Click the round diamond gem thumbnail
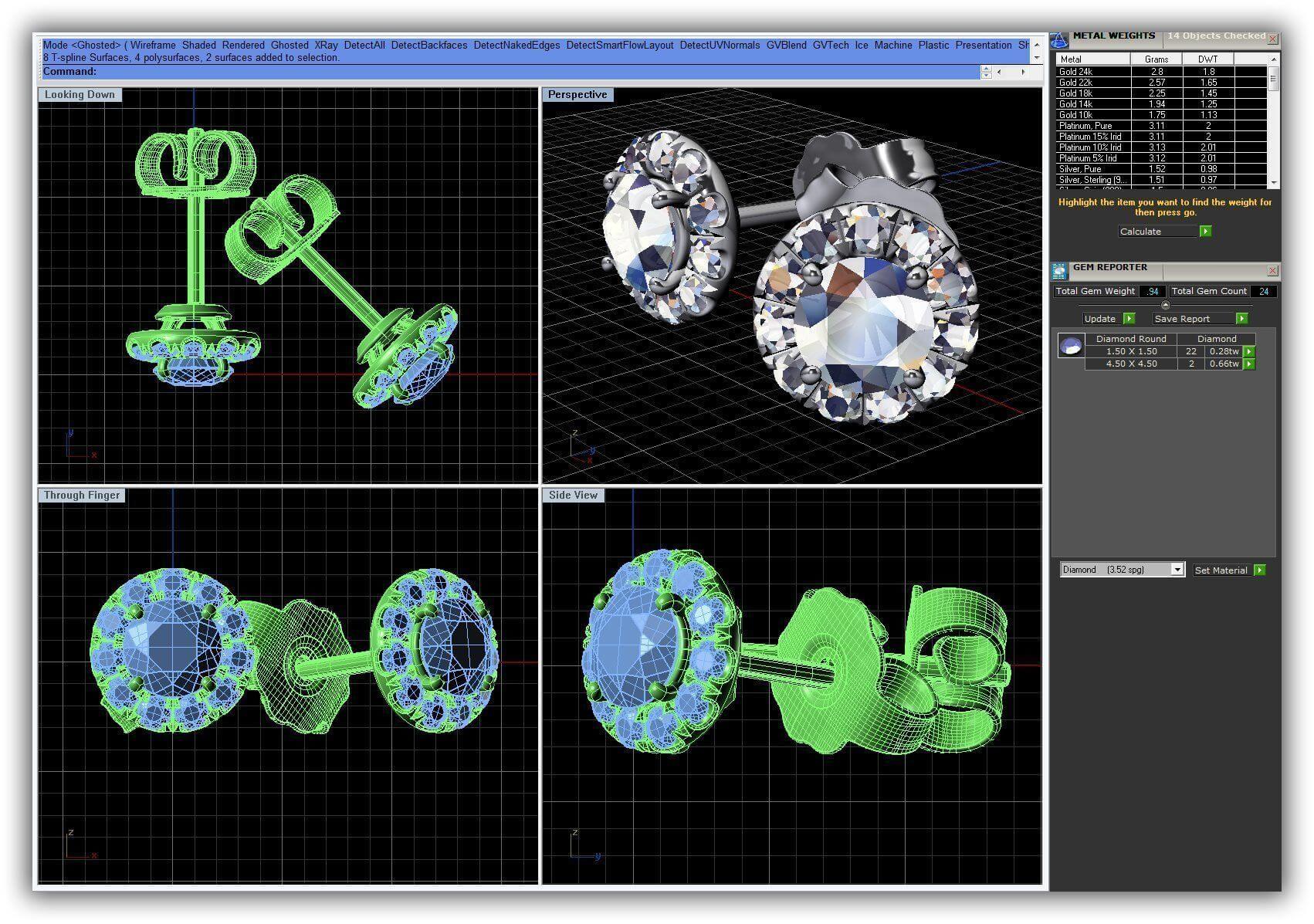 (1070, 347)
